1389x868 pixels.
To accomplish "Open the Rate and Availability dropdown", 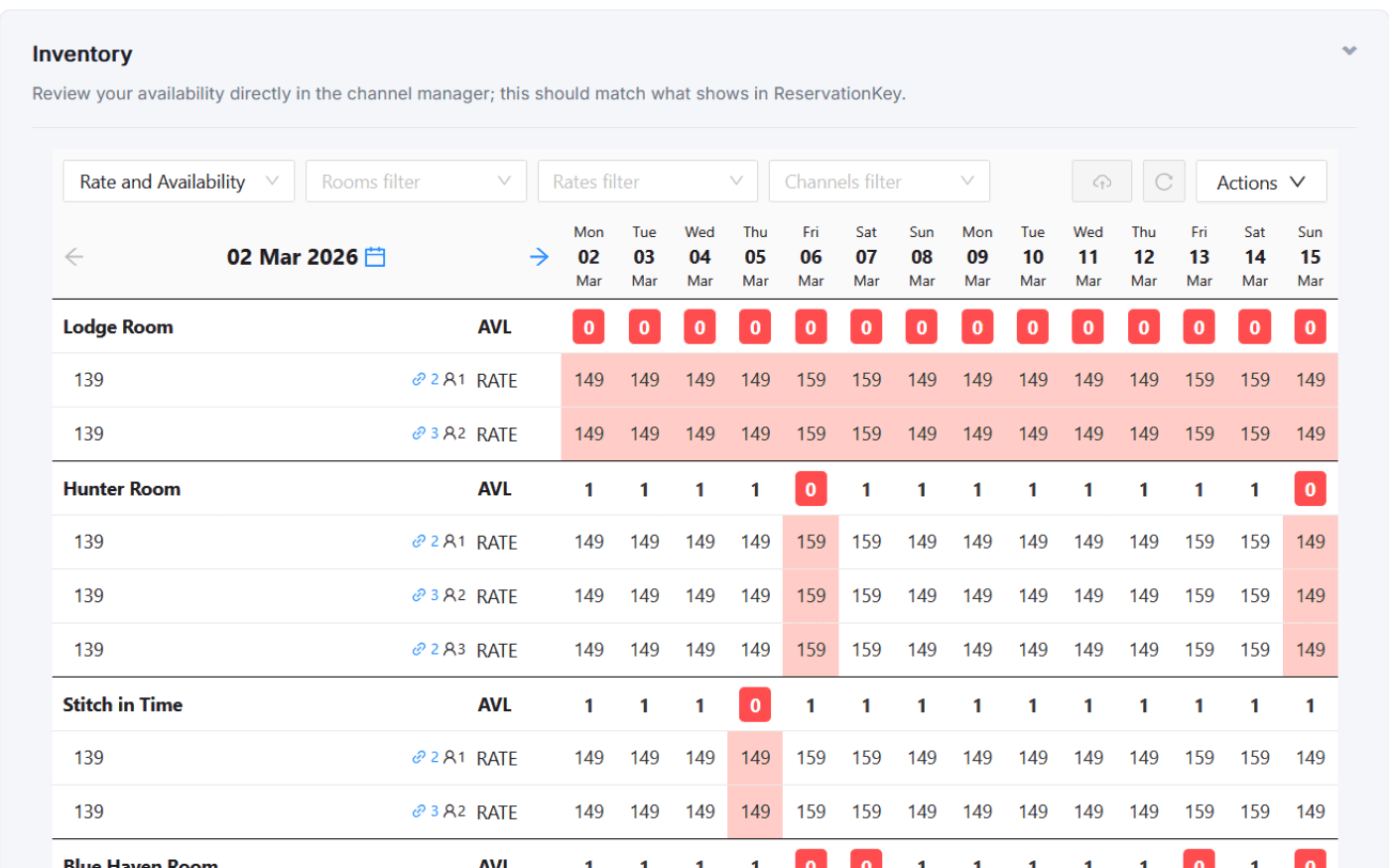I will pyautogui.click(x=179, y=182).
